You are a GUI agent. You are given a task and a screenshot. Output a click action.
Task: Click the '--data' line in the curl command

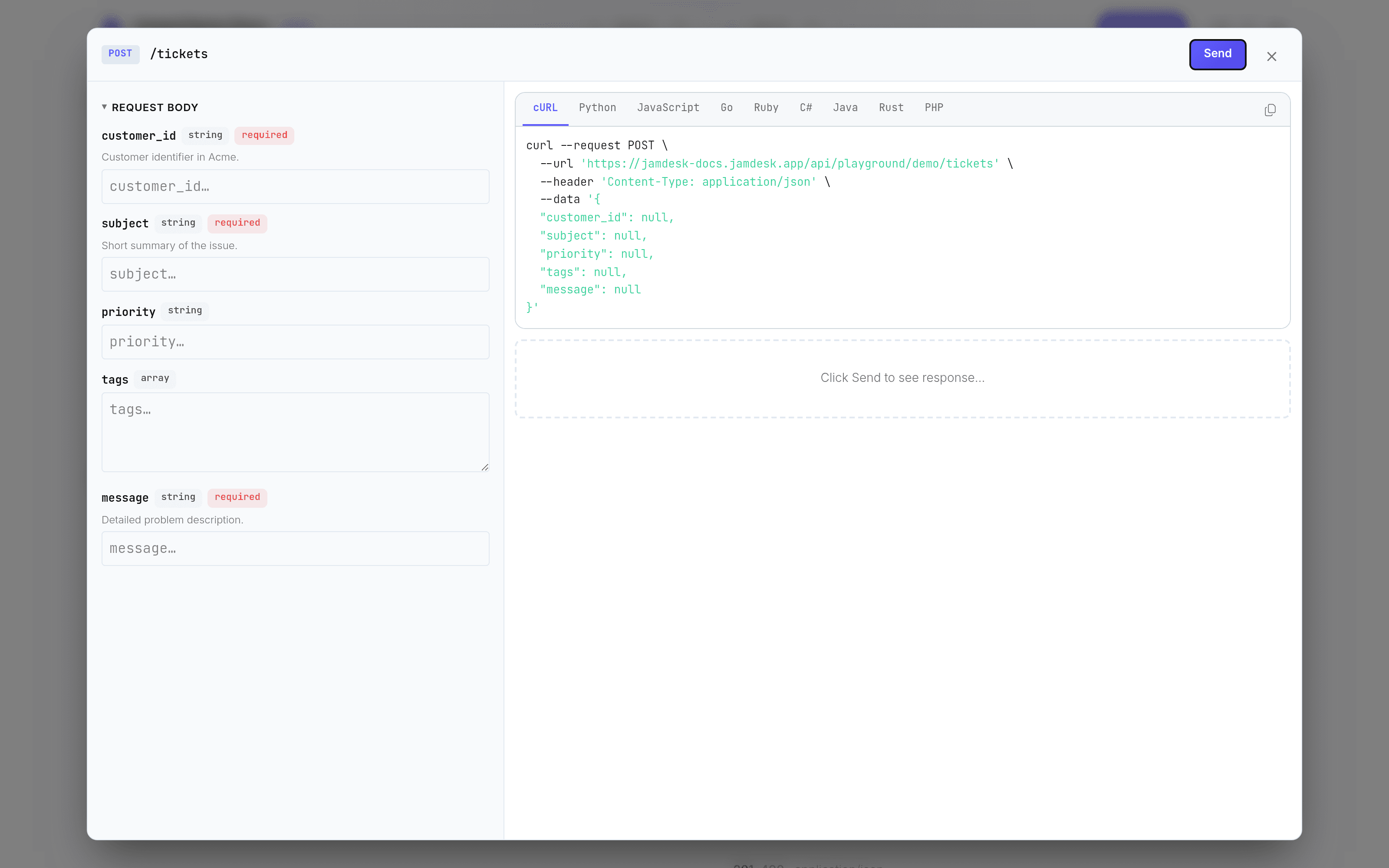point(570,200)
